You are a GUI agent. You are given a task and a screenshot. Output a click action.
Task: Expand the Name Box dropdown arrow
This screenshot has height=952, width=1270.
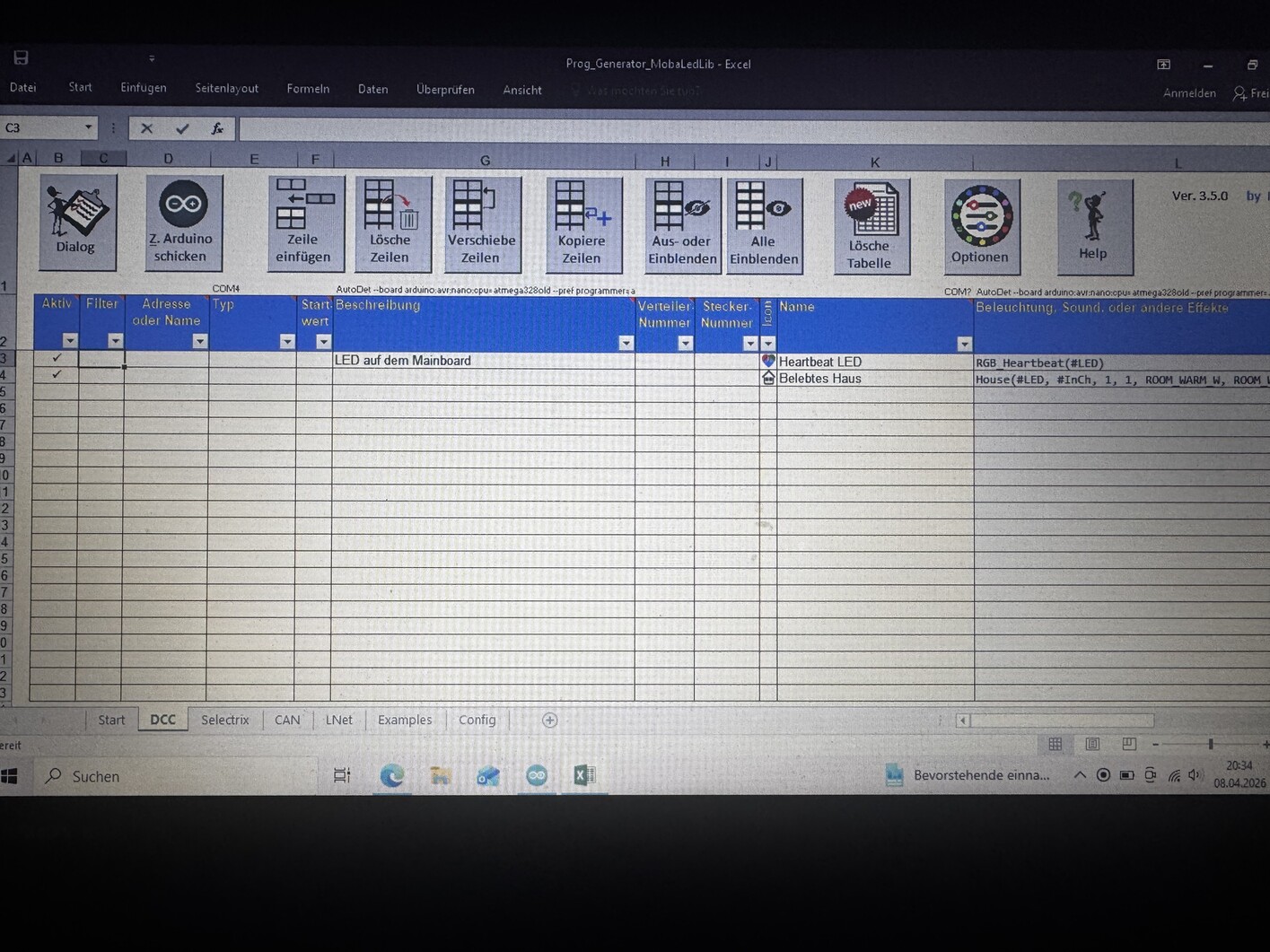[88, 128]
